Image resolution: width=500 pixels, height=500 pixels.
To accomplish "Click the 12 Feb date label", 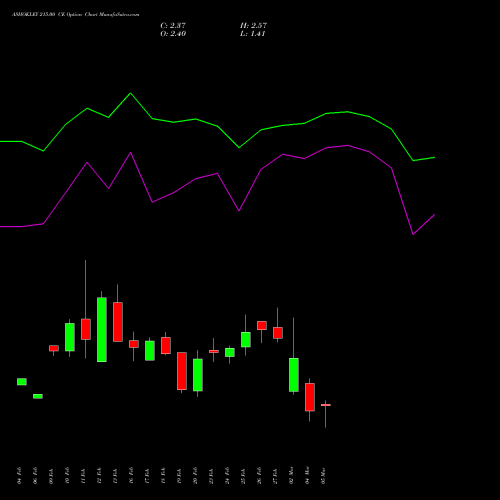I will 99,476.
